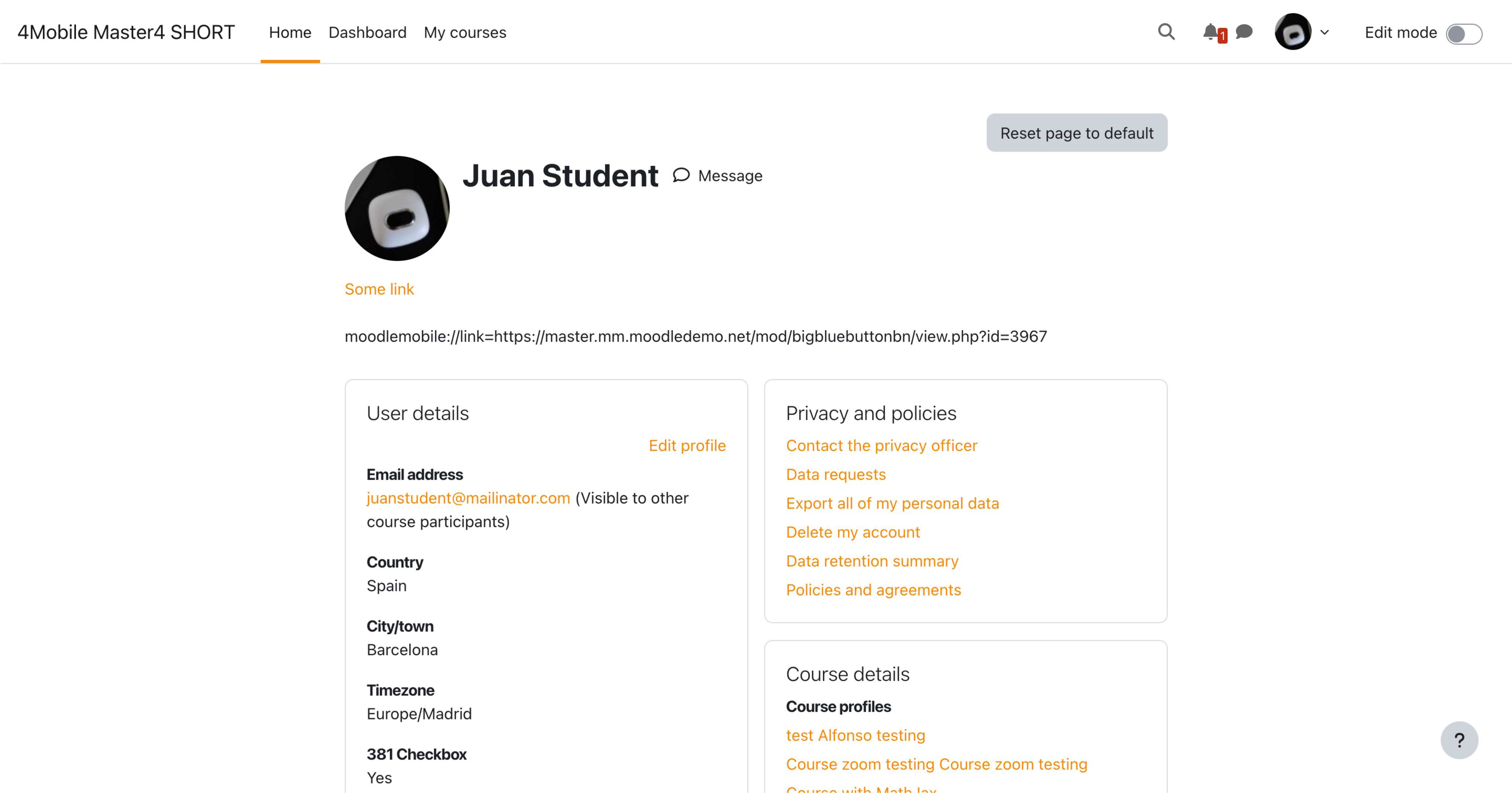Open juanstudent@mailinator.com email link

(468, 498)
